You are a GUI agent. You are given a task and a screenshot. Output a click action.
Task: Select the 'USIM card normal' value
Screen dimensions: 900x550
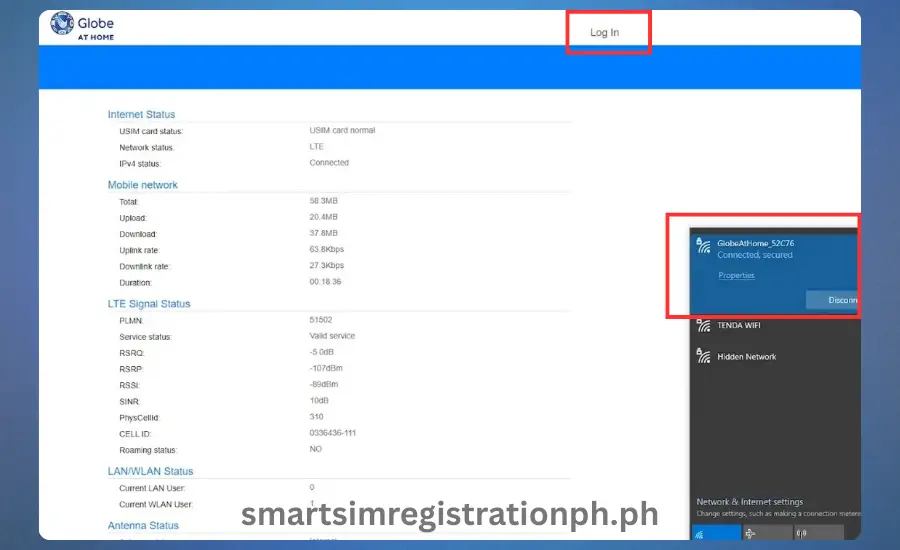pyautogui.click(x=342, y=130)
